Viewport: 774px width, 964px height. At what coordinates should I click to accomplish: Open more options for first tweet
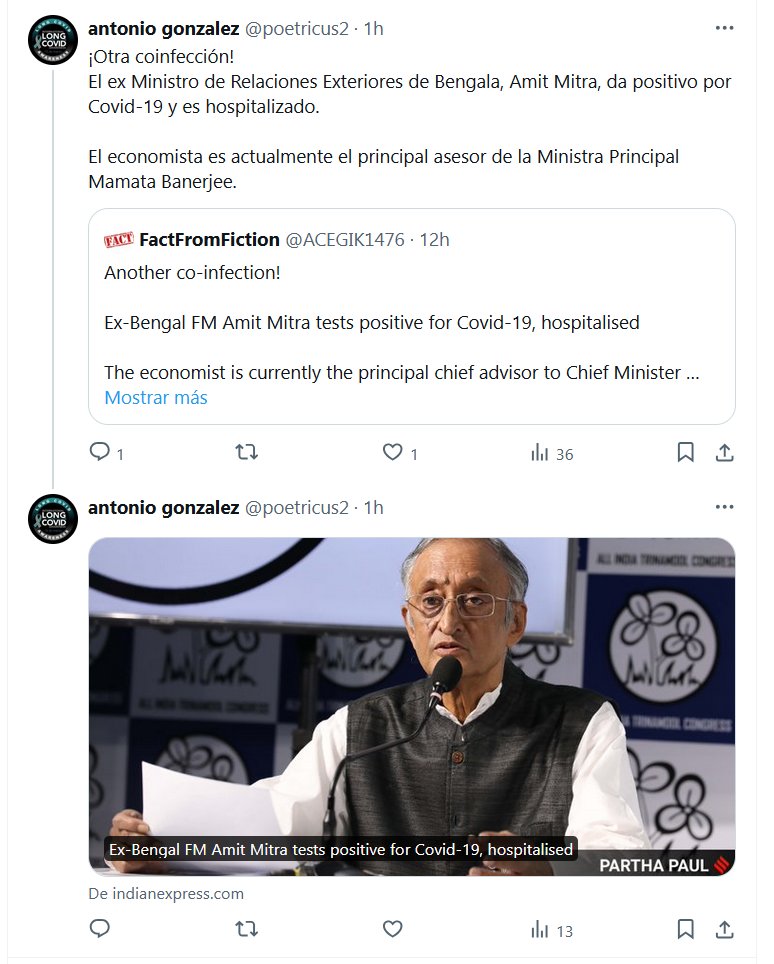click(724, 29)
